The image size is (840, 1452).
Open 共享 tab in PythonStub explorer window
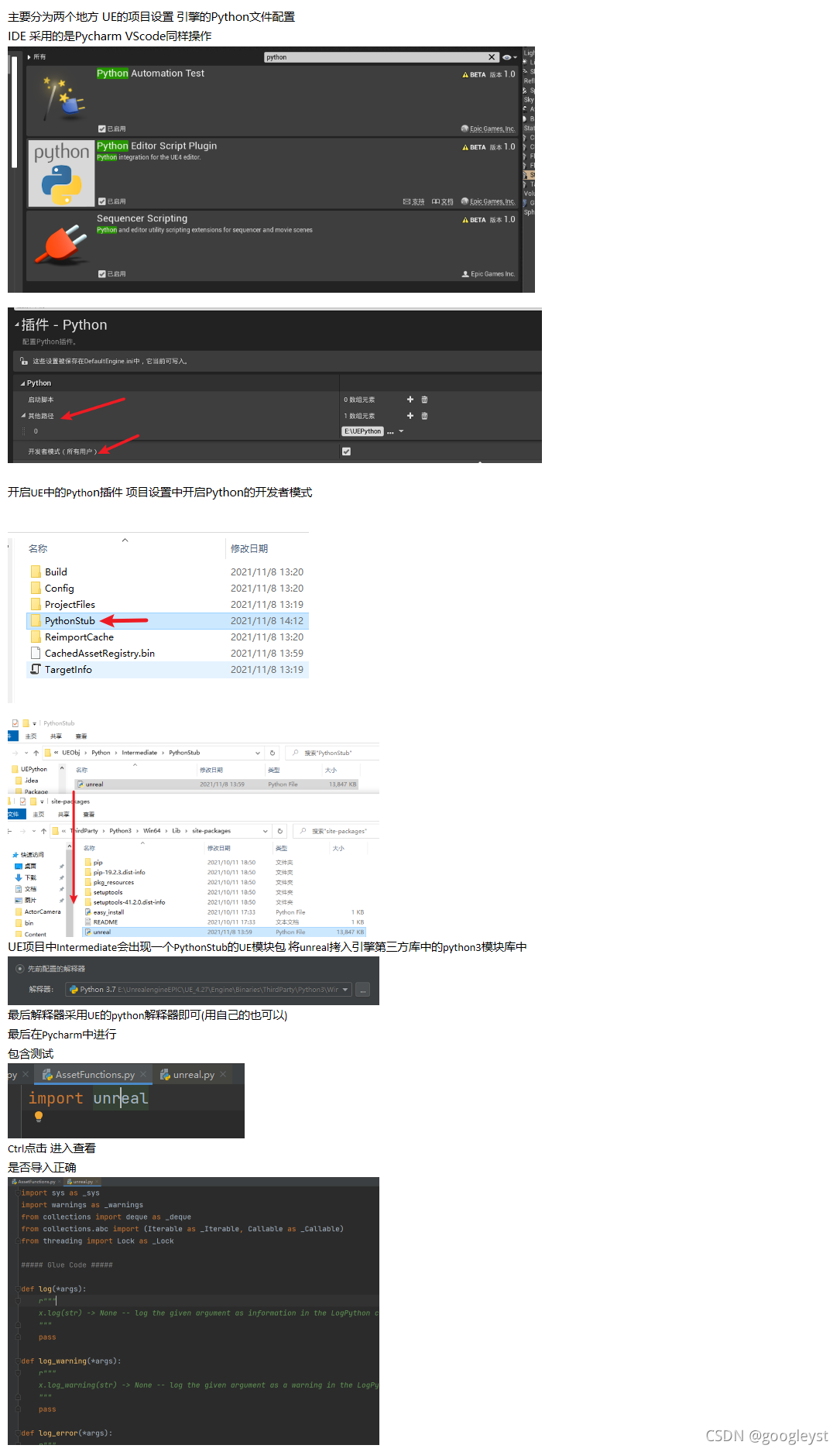click(56, 736)
